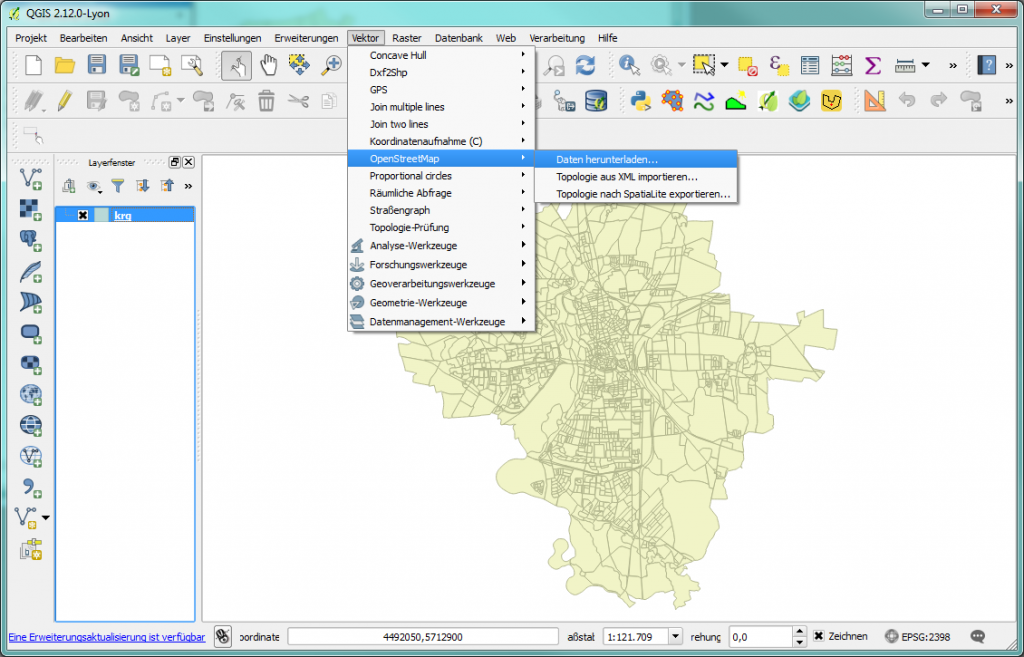The height and width of the screenshot is (657, 1024).
Task: Uncheck the krg layer visibility checkbox
Action: [83, 214]
